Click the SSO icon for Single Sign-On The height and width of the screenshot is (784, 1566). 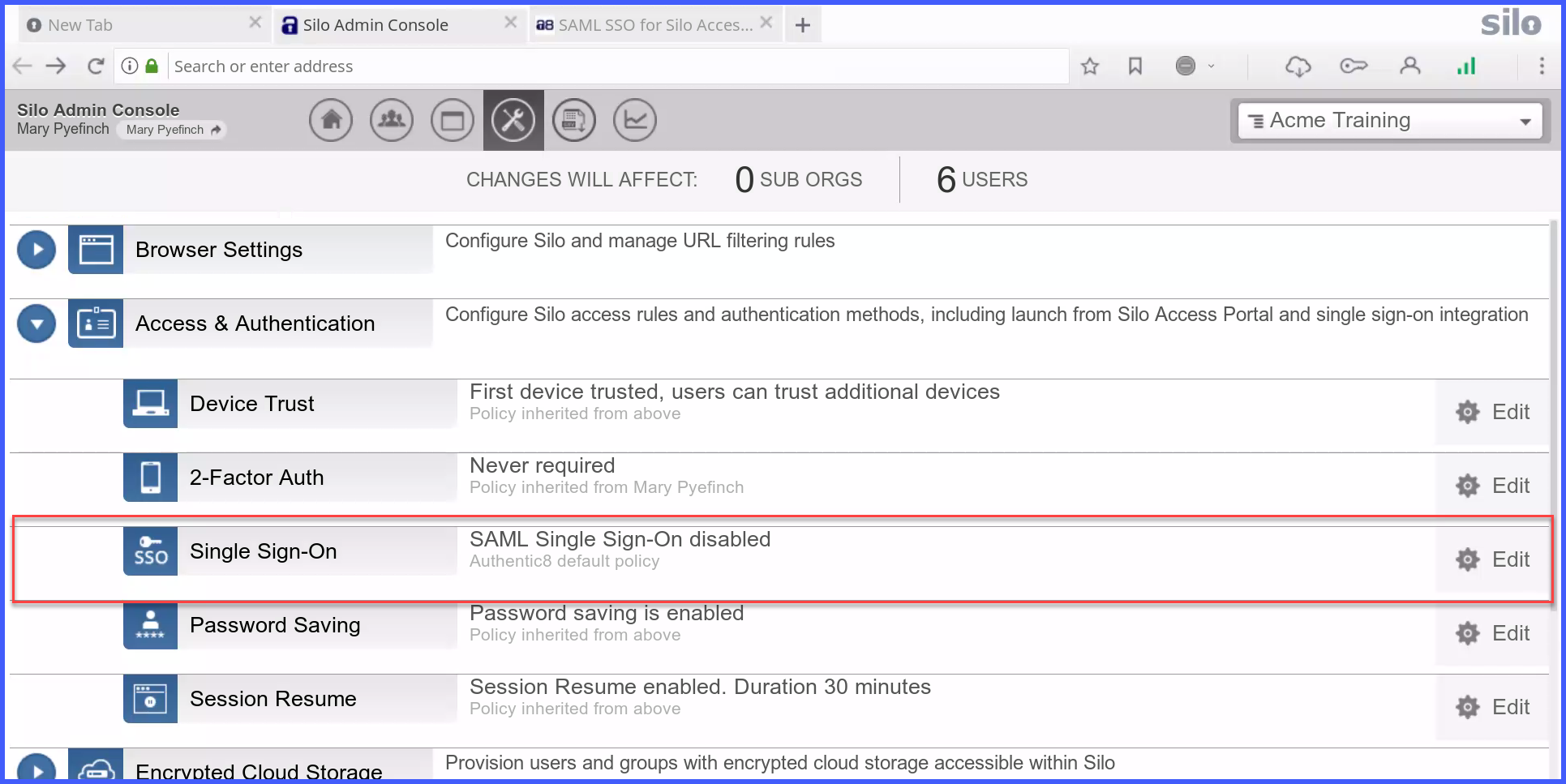click(x=150, y=551)
